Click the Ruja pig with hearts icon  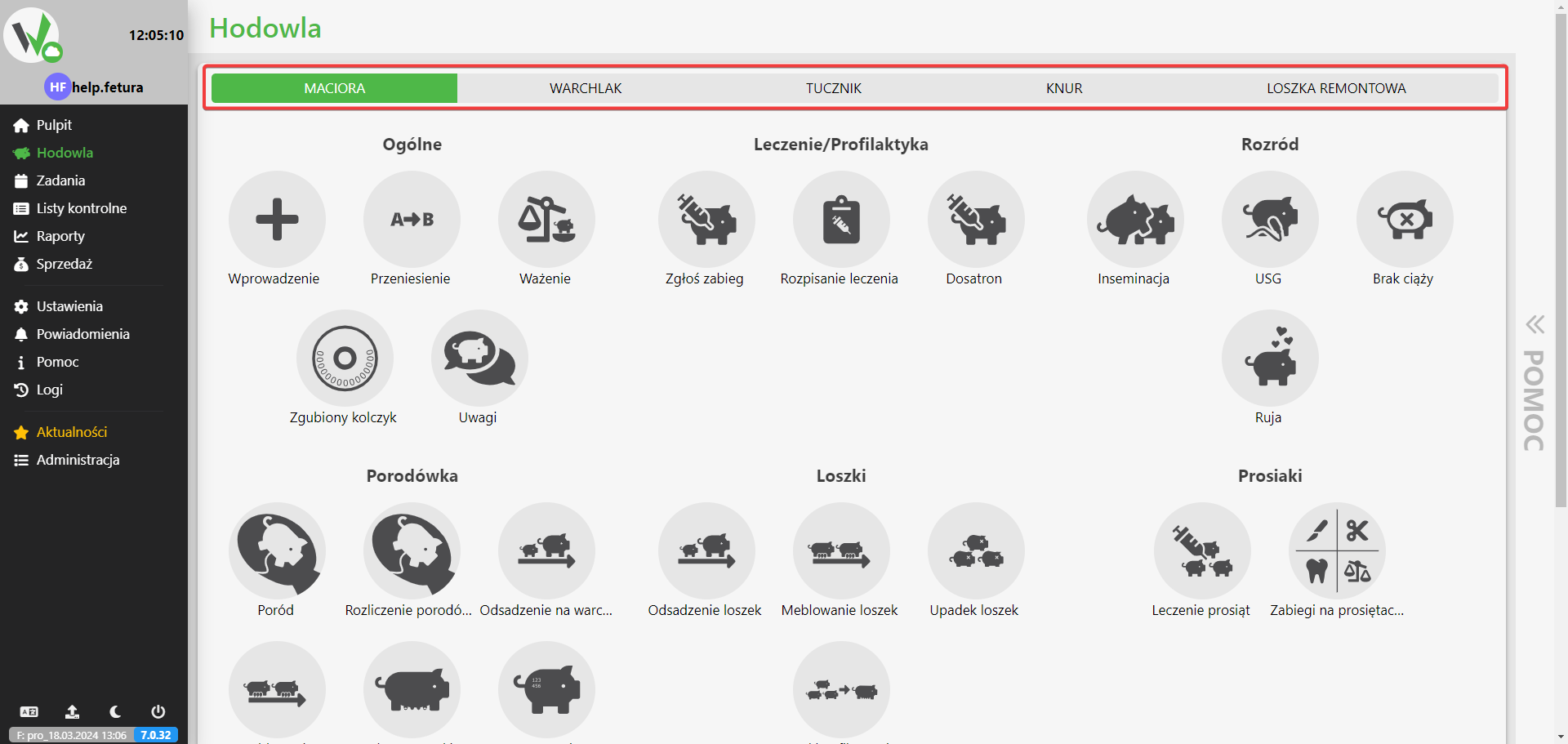coord(1269,358)
